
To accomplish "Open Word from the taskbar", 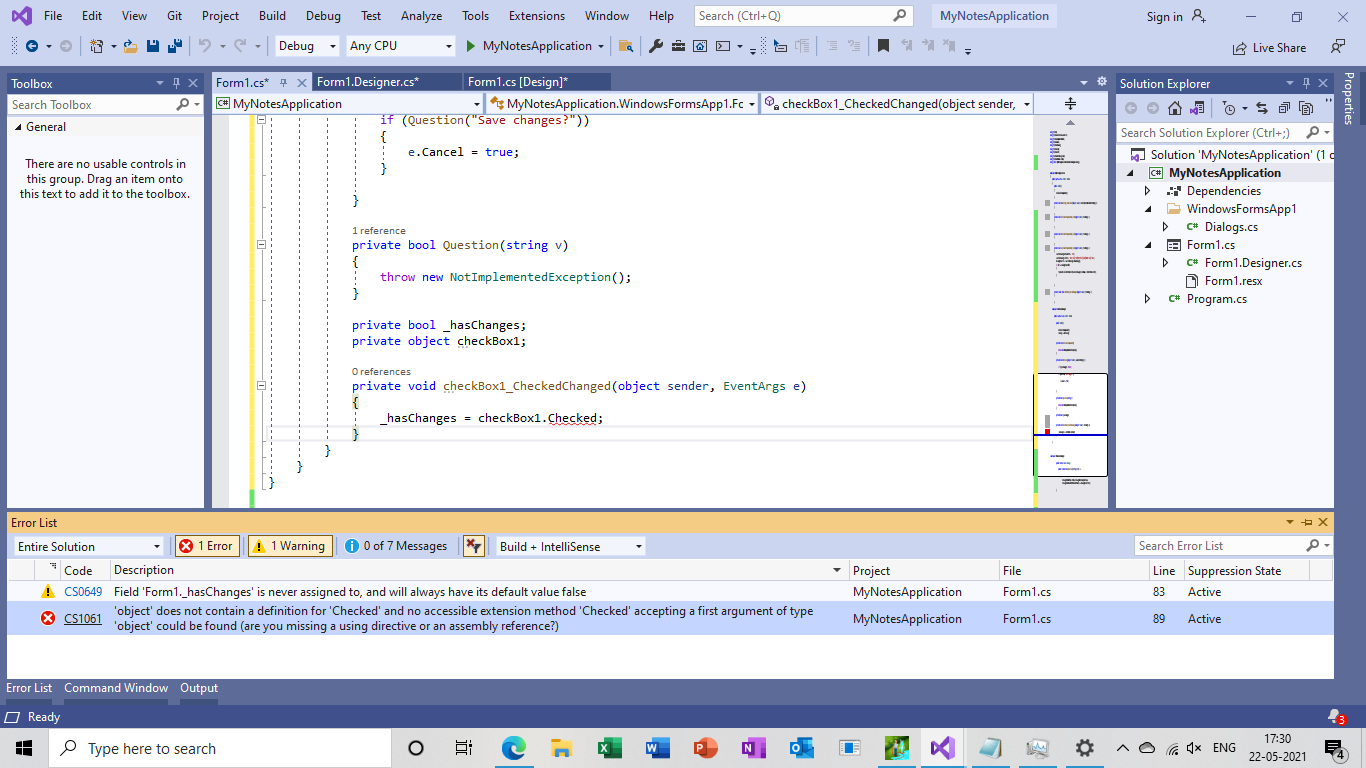I will [x=657, y=748].
